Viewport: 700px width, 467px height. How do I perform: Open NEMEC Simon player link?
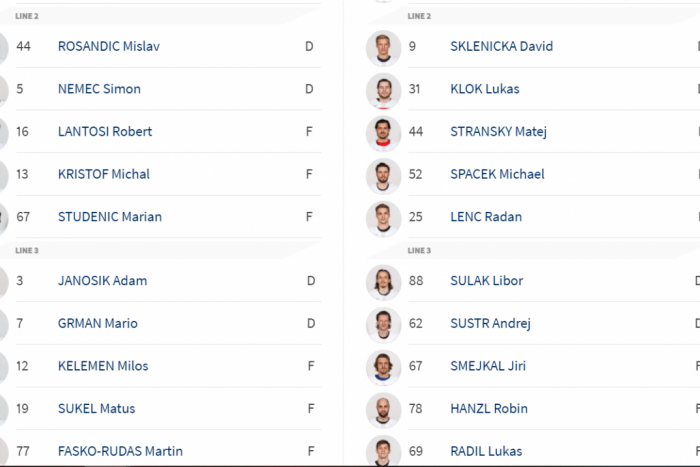(99, 89)
